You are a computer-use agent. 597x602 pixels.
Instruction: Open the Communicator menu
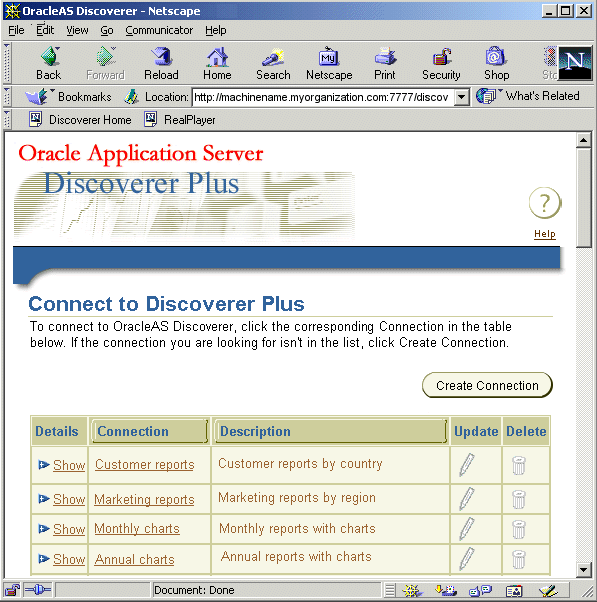tap(159, 30)
